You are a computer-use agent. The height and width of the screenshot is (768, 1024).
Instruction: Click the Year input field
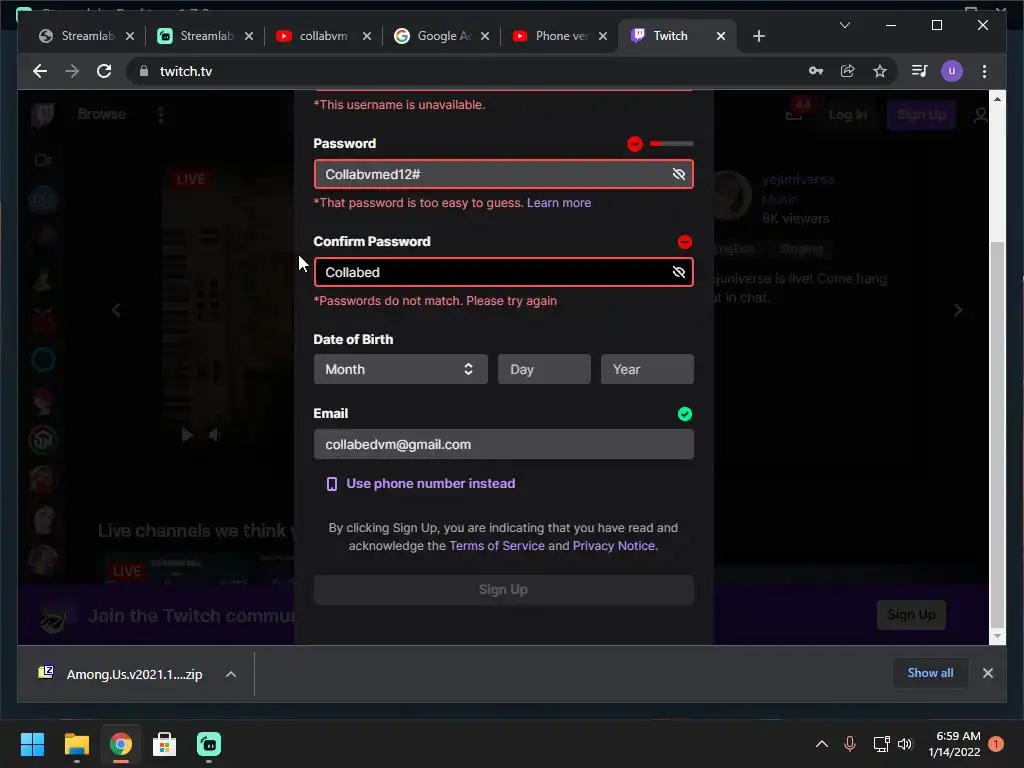647,369
